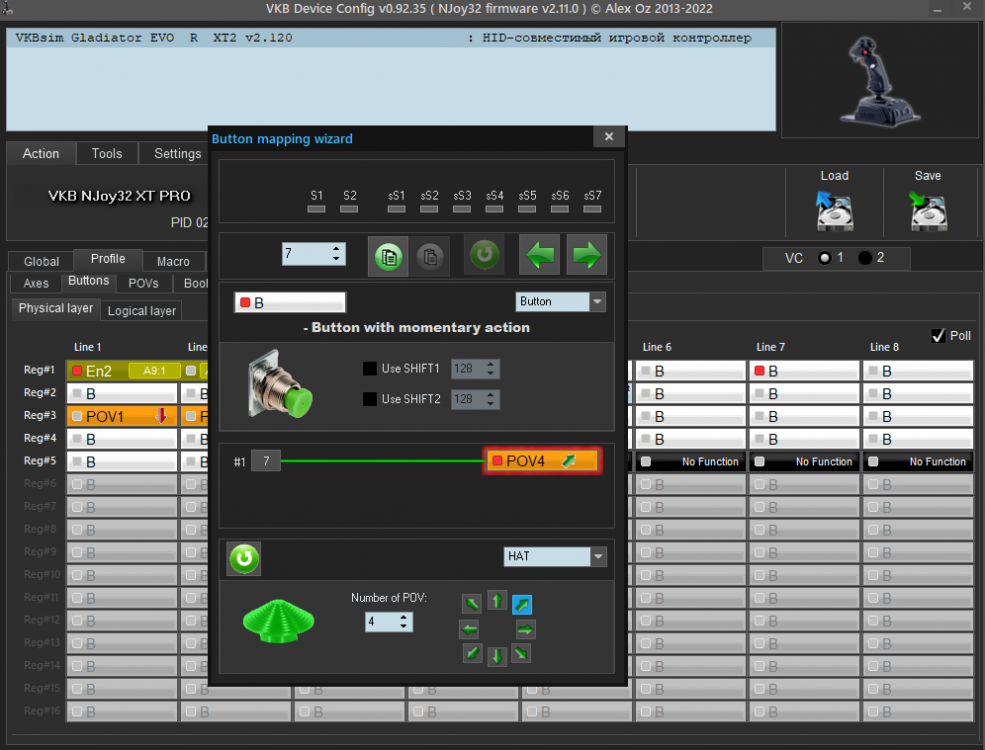Click the Save profile to disk icon
This screenshot has width=985, height=750.
coord(927,211)
